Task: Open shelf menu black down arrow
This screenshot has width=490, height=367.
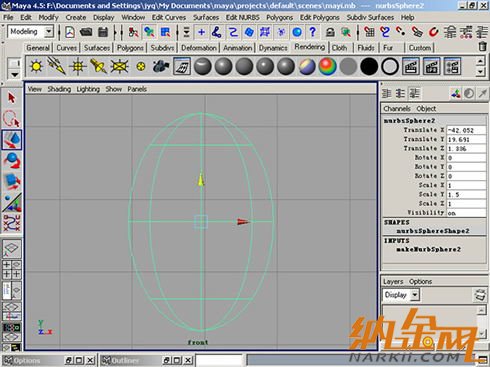Action: 14,74
